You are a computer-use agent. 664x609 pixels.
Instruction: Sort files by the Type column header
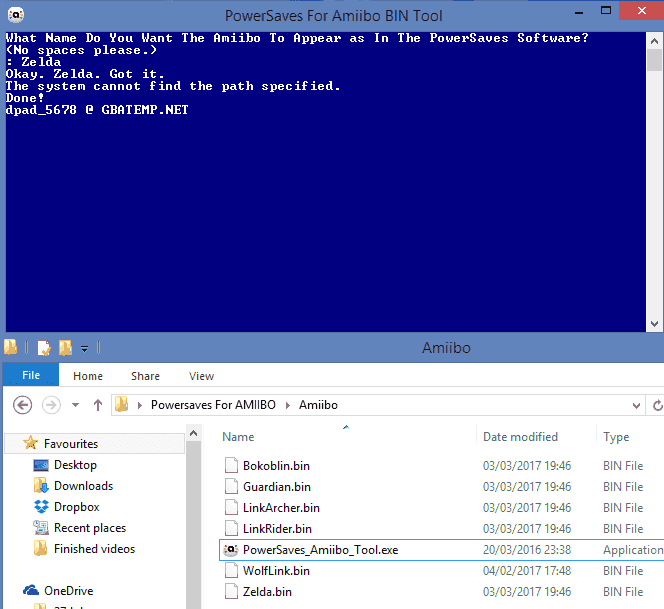pyautogui.click(x=616, y=437)
